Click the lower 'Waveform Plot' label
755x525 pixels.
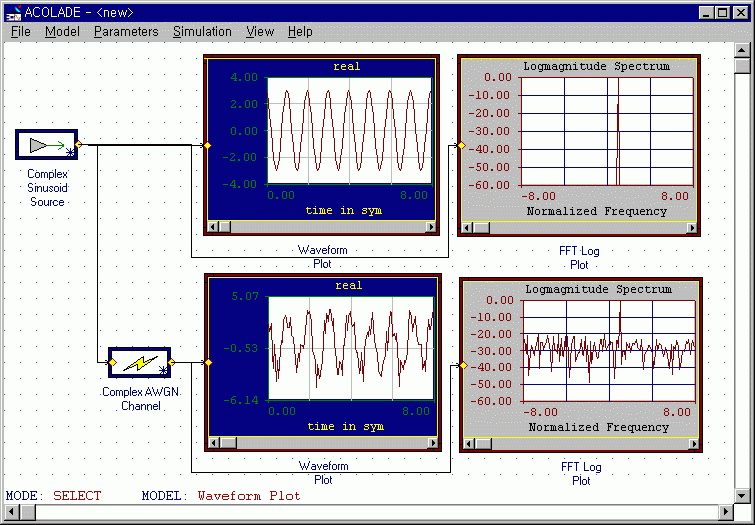323,472
